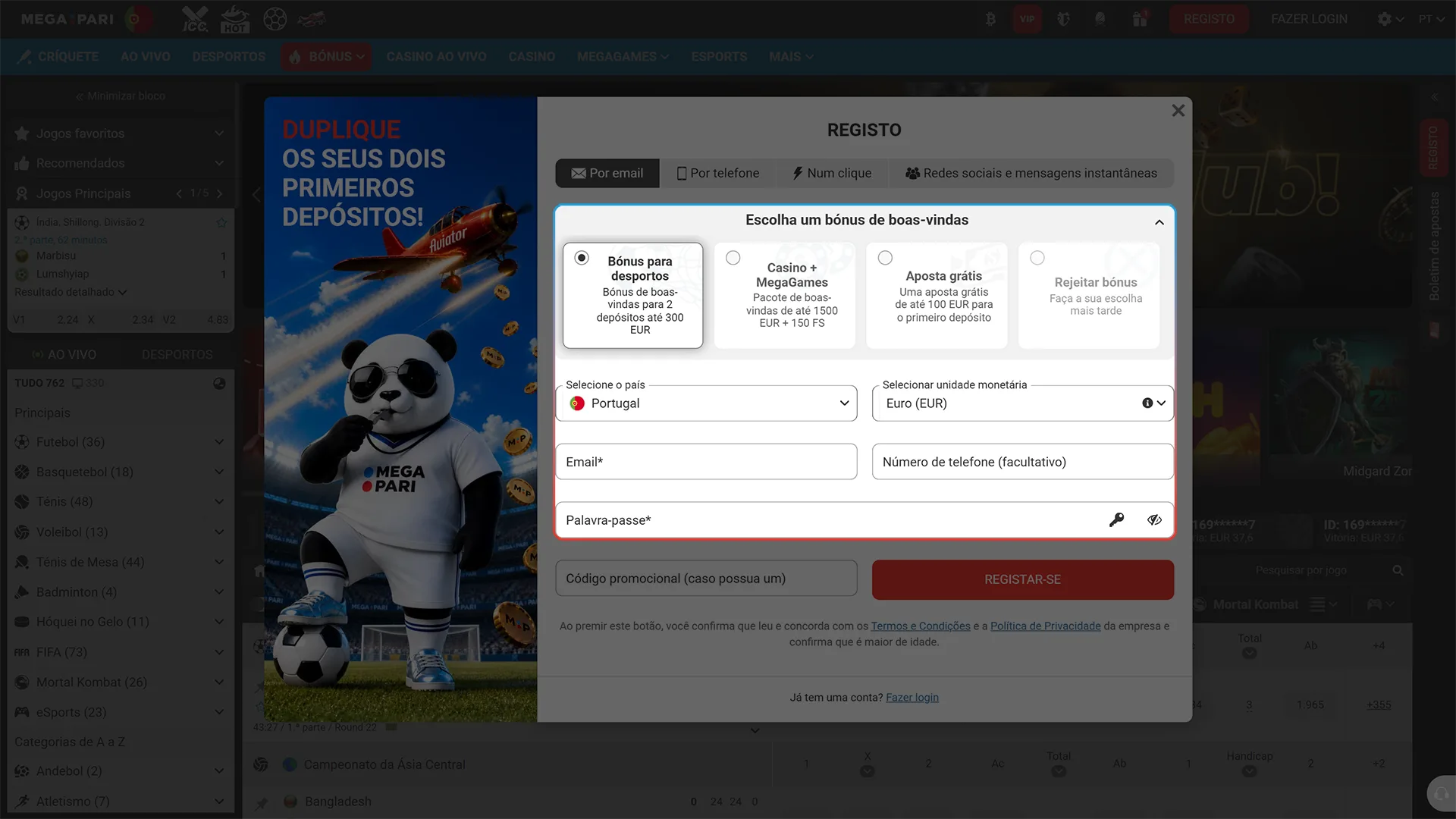The image size is (1456, 819).
Task: Select Bónus para desportos radio option
Action: 582,258
